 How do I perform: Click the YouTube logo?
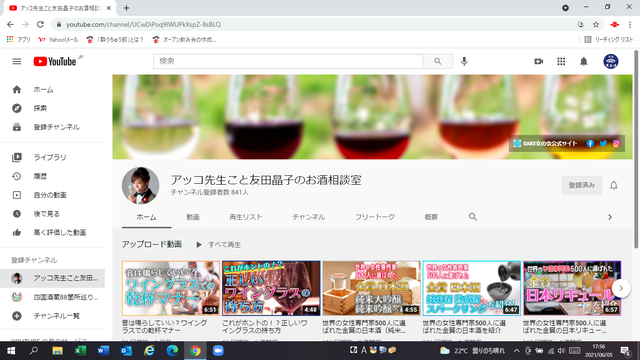point(55,62)
